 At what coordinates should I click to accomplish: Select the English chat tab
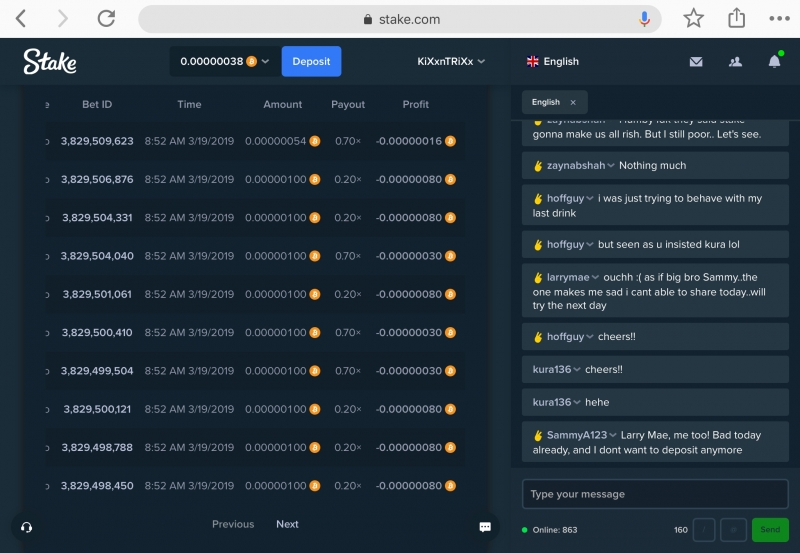click(x=545, y=102)
